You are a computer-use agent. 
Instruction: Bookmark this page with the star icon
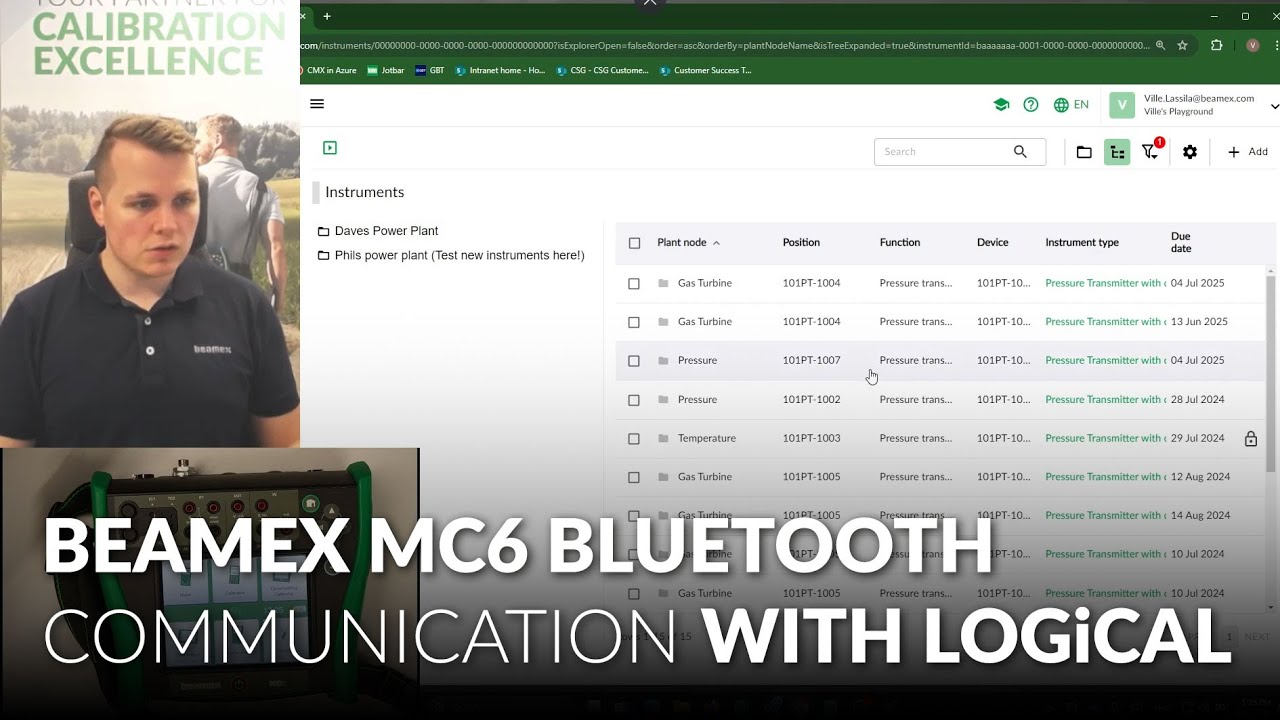click(1183, 45)
